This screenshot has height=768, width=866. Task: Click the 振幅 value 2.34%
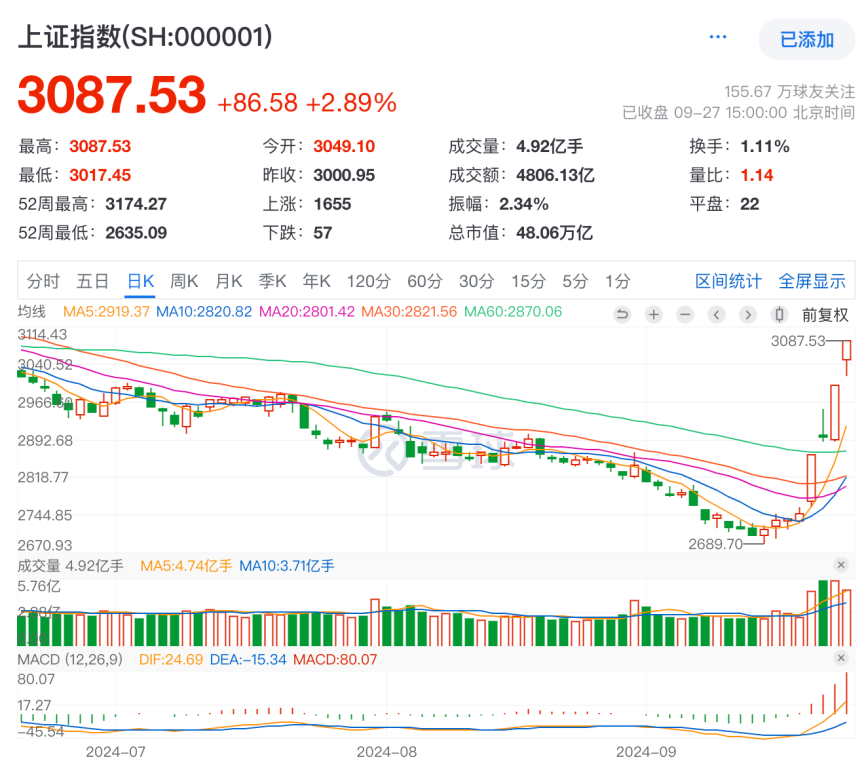524,204
